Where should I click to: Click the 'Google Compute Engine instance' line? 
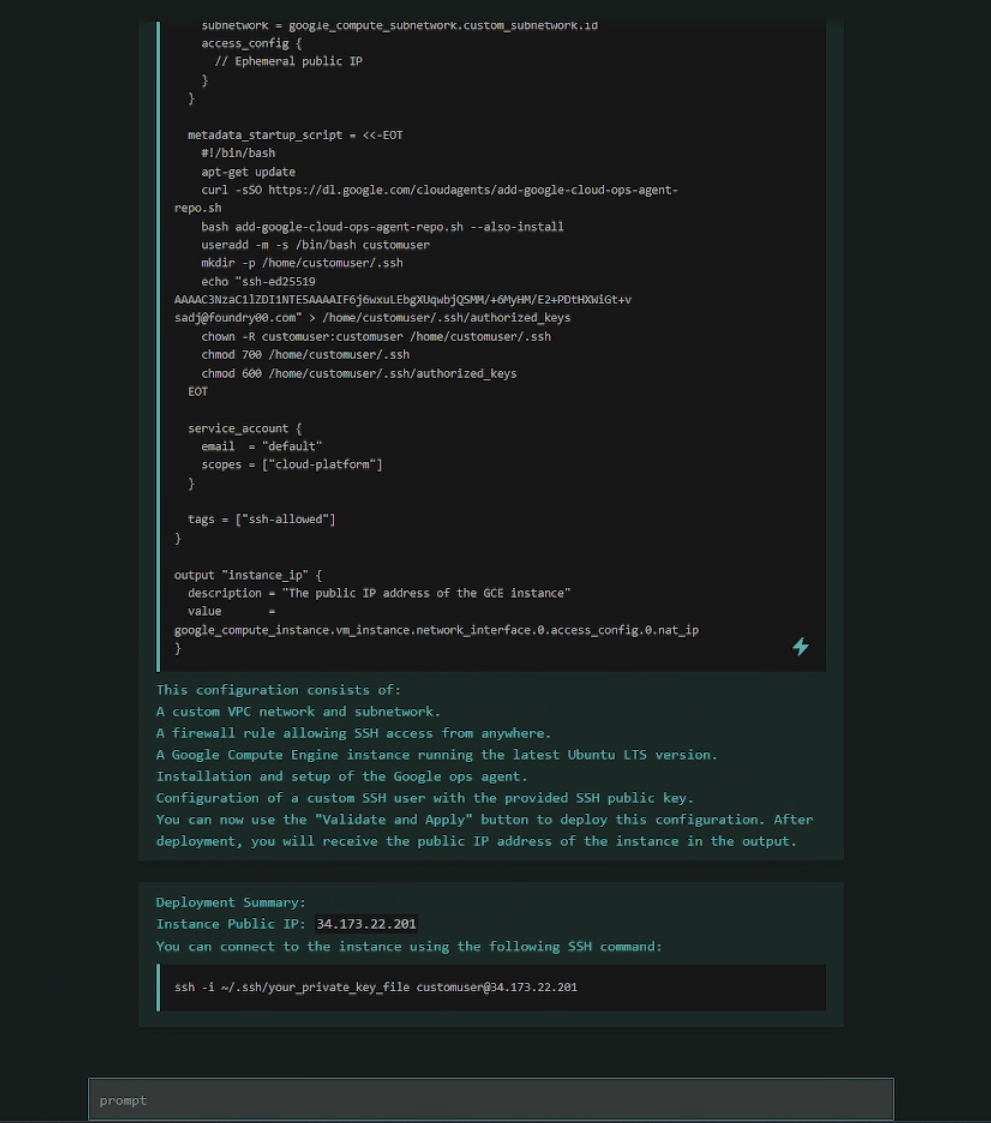pos(437,755)
